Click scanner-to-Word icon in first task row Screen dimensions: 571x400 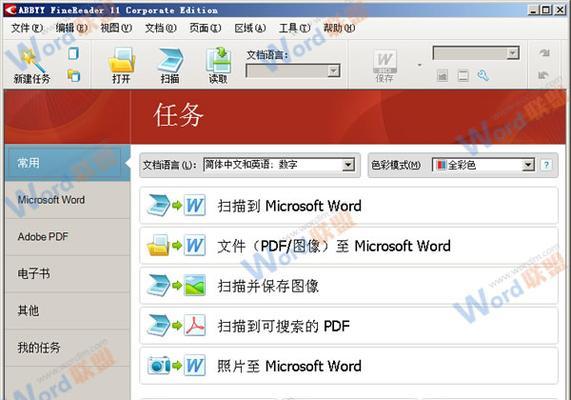(176, 205)
